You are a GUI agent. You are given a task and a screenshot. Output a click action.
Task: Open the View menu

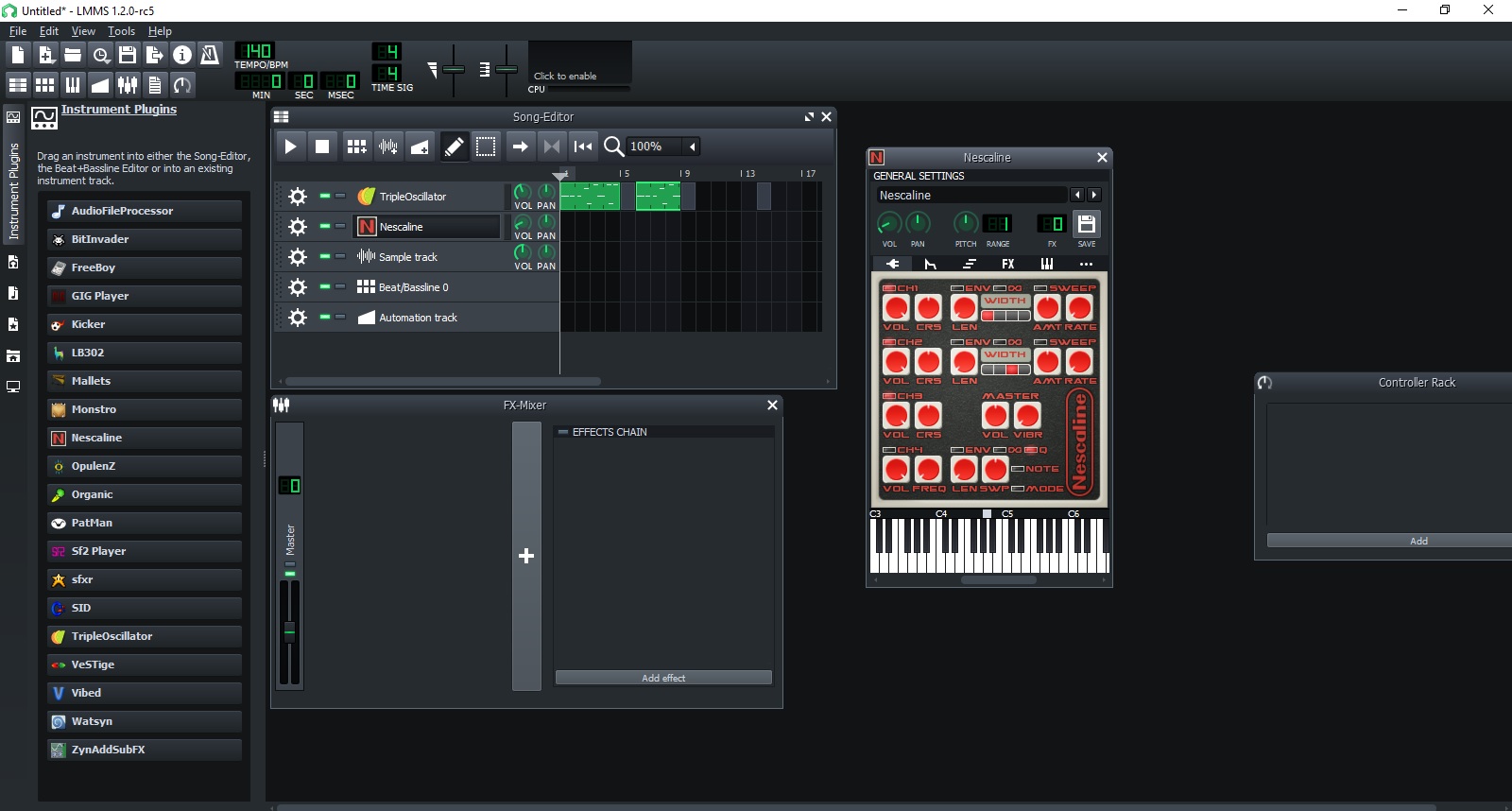[x=83, y=31]
